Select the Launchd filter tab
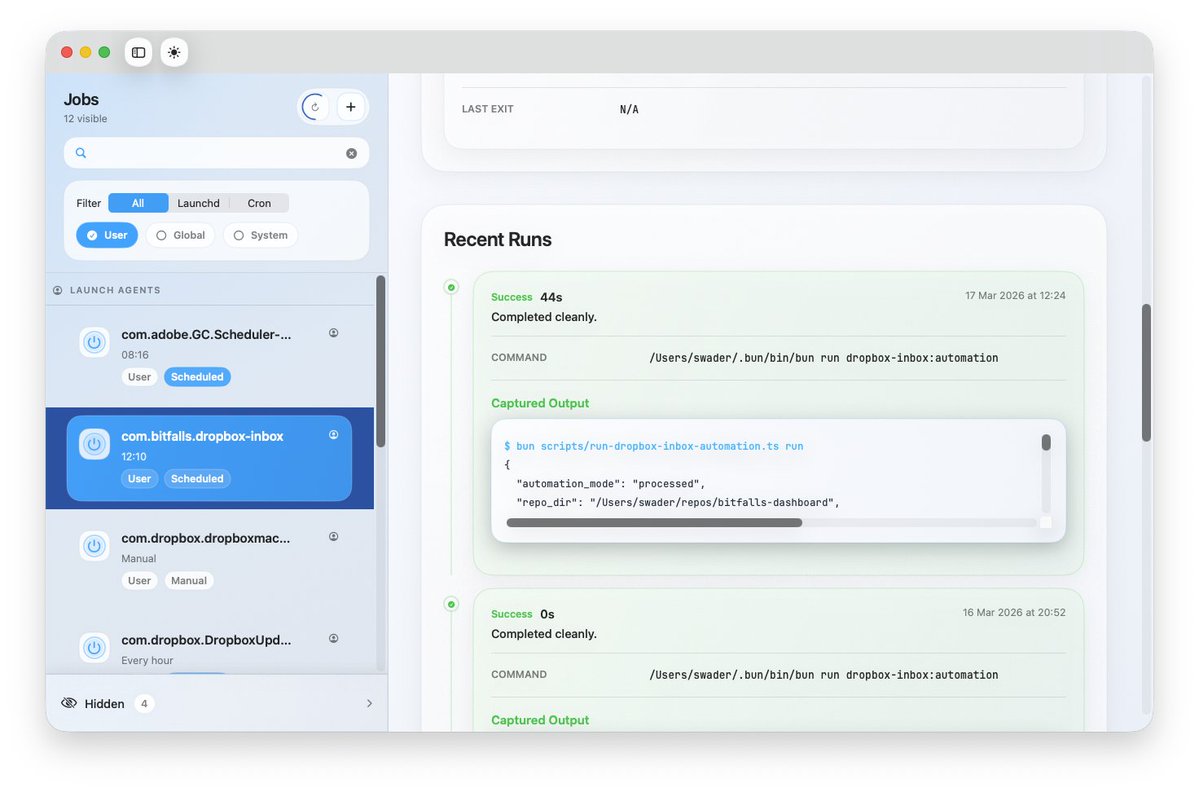Image resolution: width=1199 pixels, height=792 pixels. tap(198, 203)
